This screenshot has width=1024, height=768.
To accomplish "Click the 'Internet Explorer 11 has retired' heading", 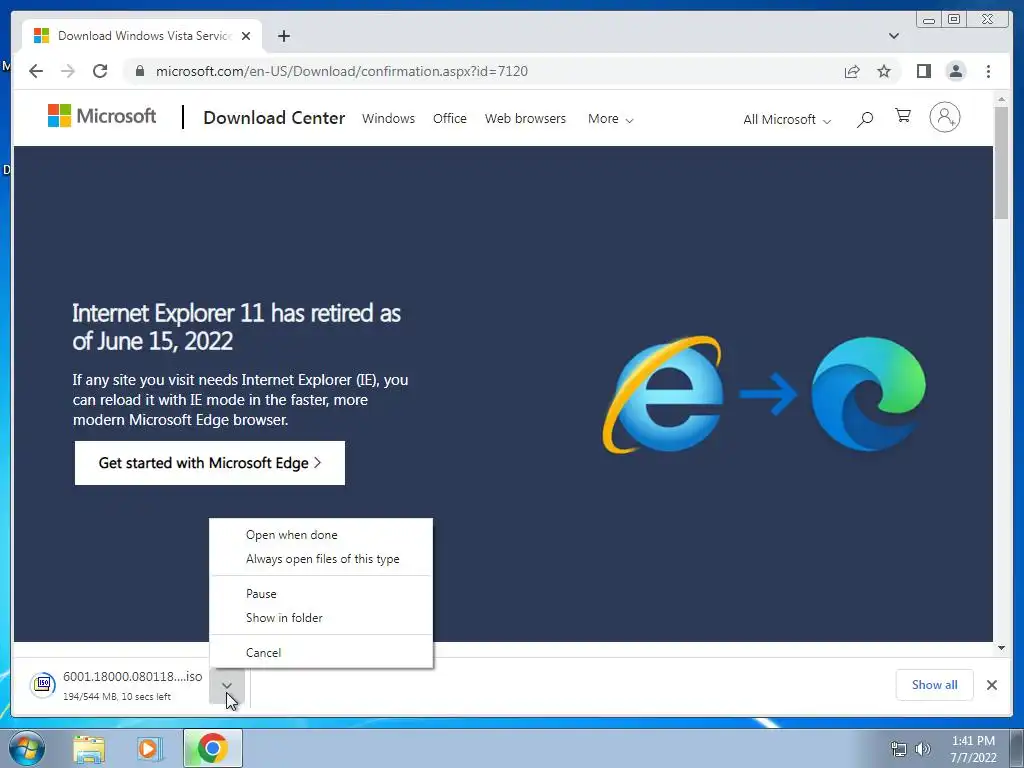I will coord(236,327).
